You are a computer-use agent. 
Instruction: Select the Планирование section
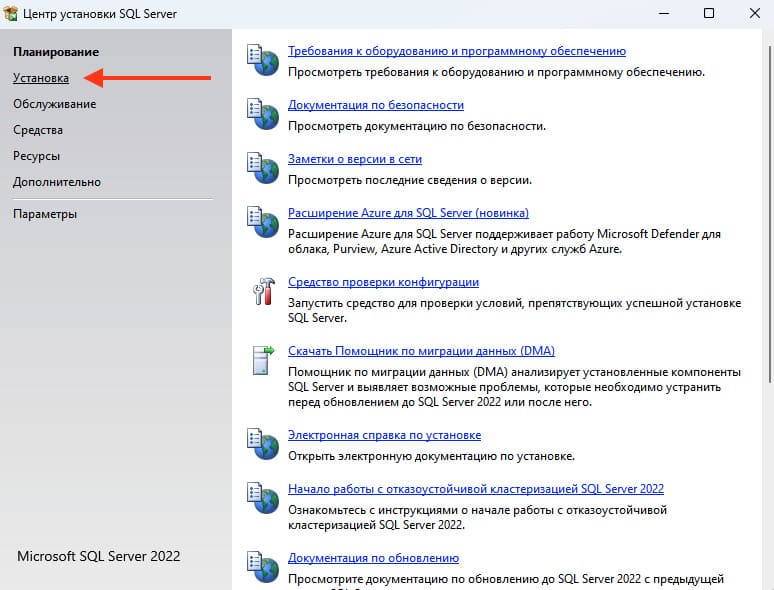(56, 52)
